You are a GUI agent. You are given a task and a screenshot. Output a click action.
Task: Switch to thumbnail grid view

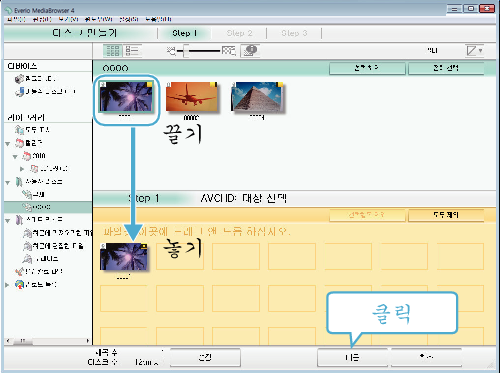click(x=113, y=51)
